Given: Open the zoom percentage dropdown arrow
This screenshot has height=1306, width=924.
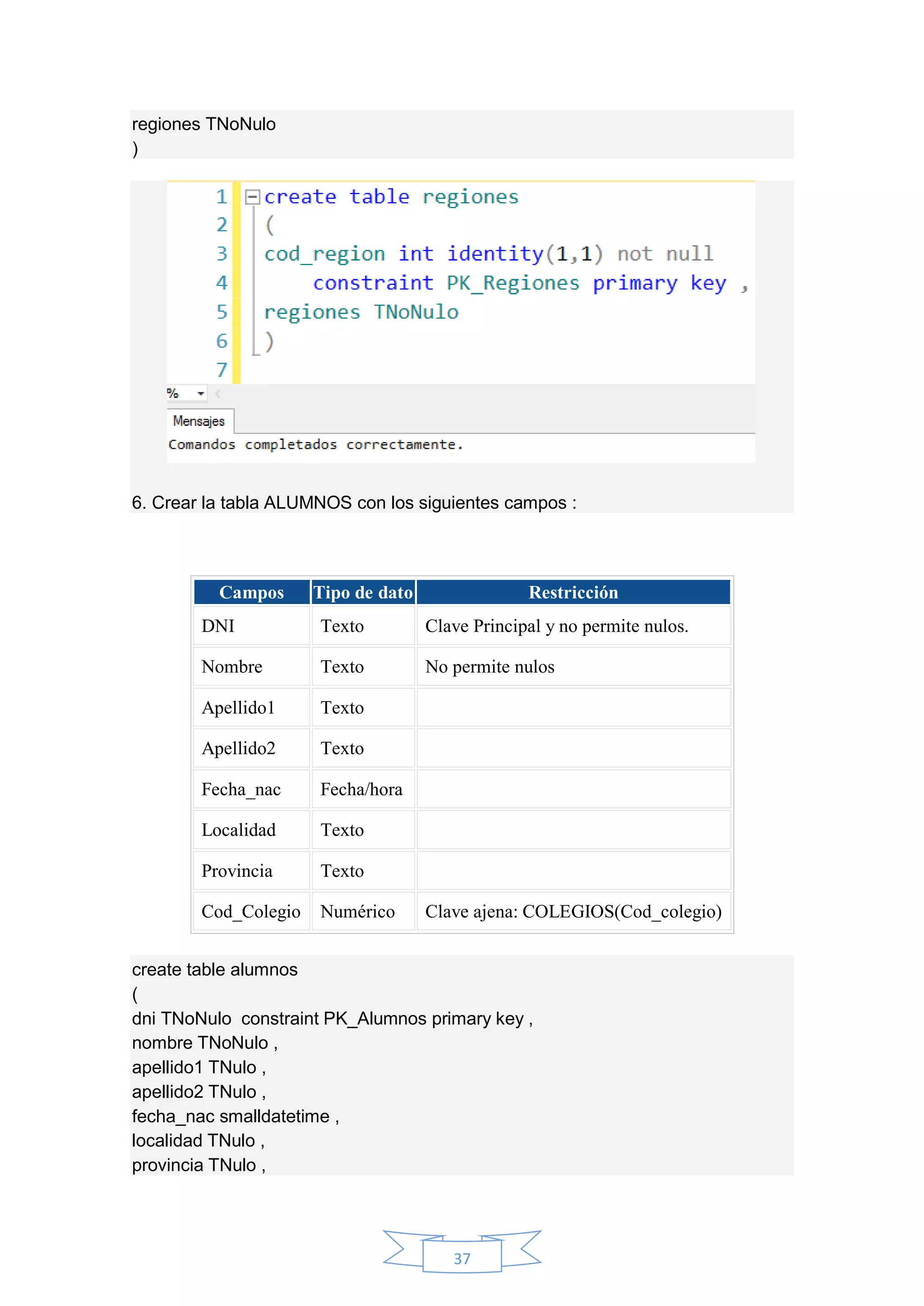Looking at the screenshot, I should (200, 394).
